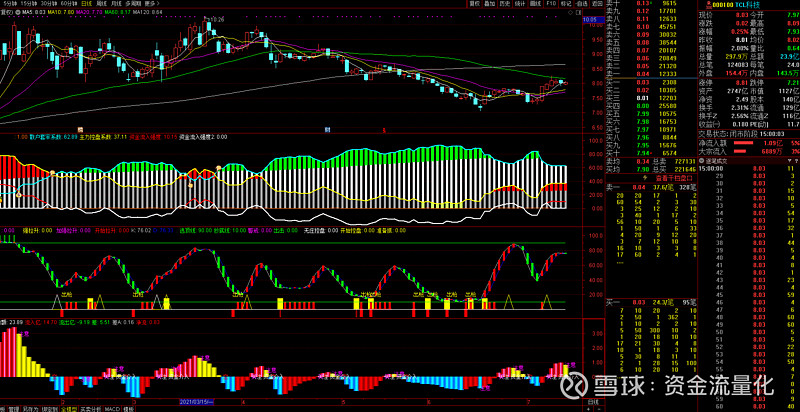Open the 历史 history button
The width and height of the screenshot is (800, 412).
[505, 4]
